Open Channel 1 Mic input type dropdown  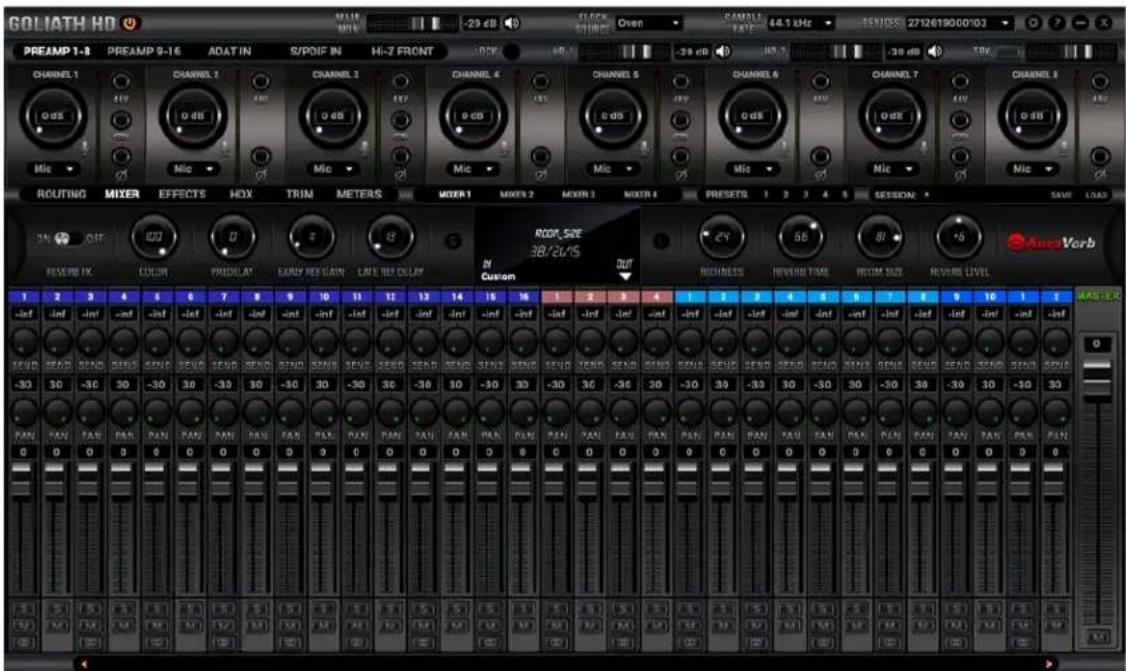(54, 169)
